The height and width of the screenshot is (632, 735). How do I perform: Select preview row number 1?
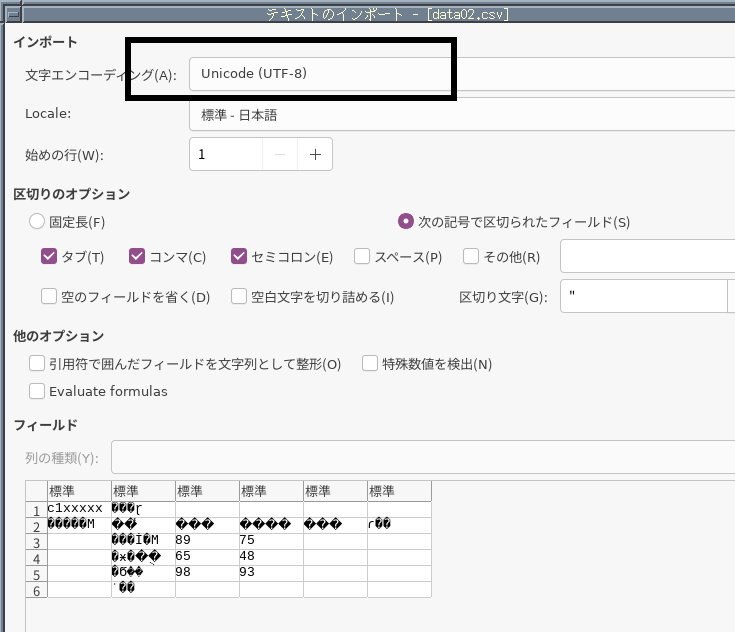pos(37,510)
